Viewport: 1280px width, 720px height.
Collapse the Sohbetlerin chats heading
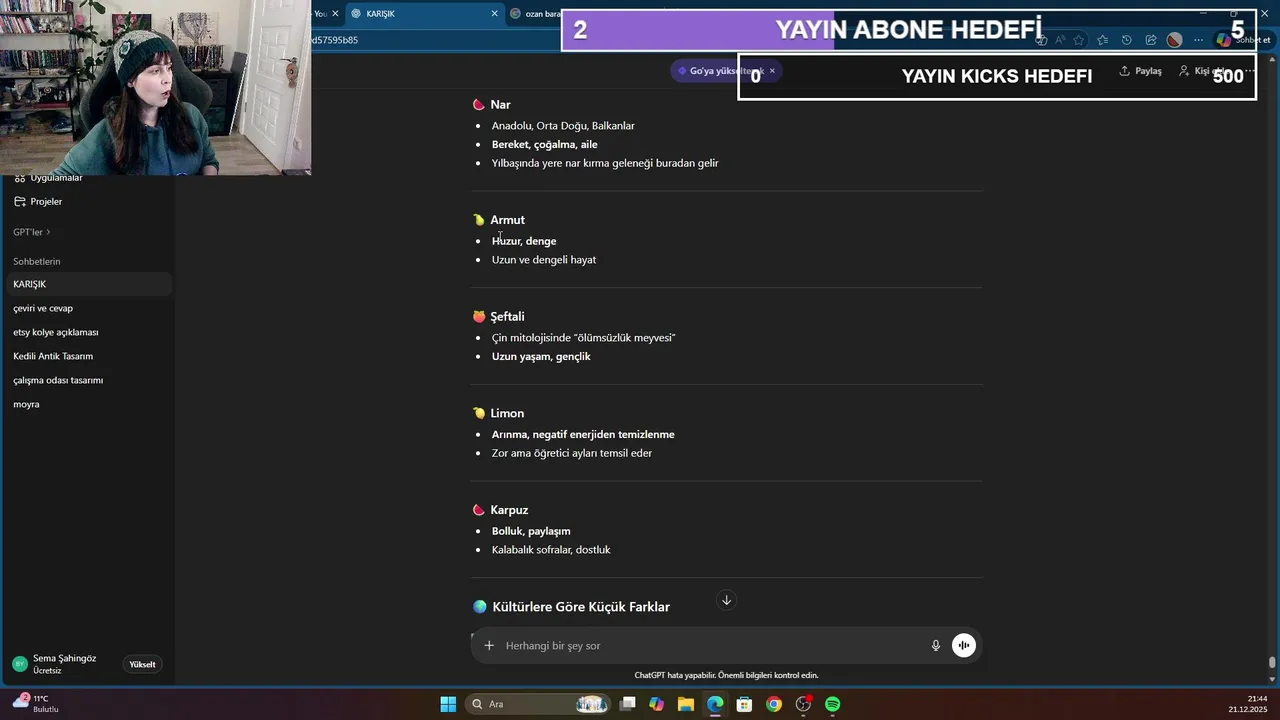37,262
